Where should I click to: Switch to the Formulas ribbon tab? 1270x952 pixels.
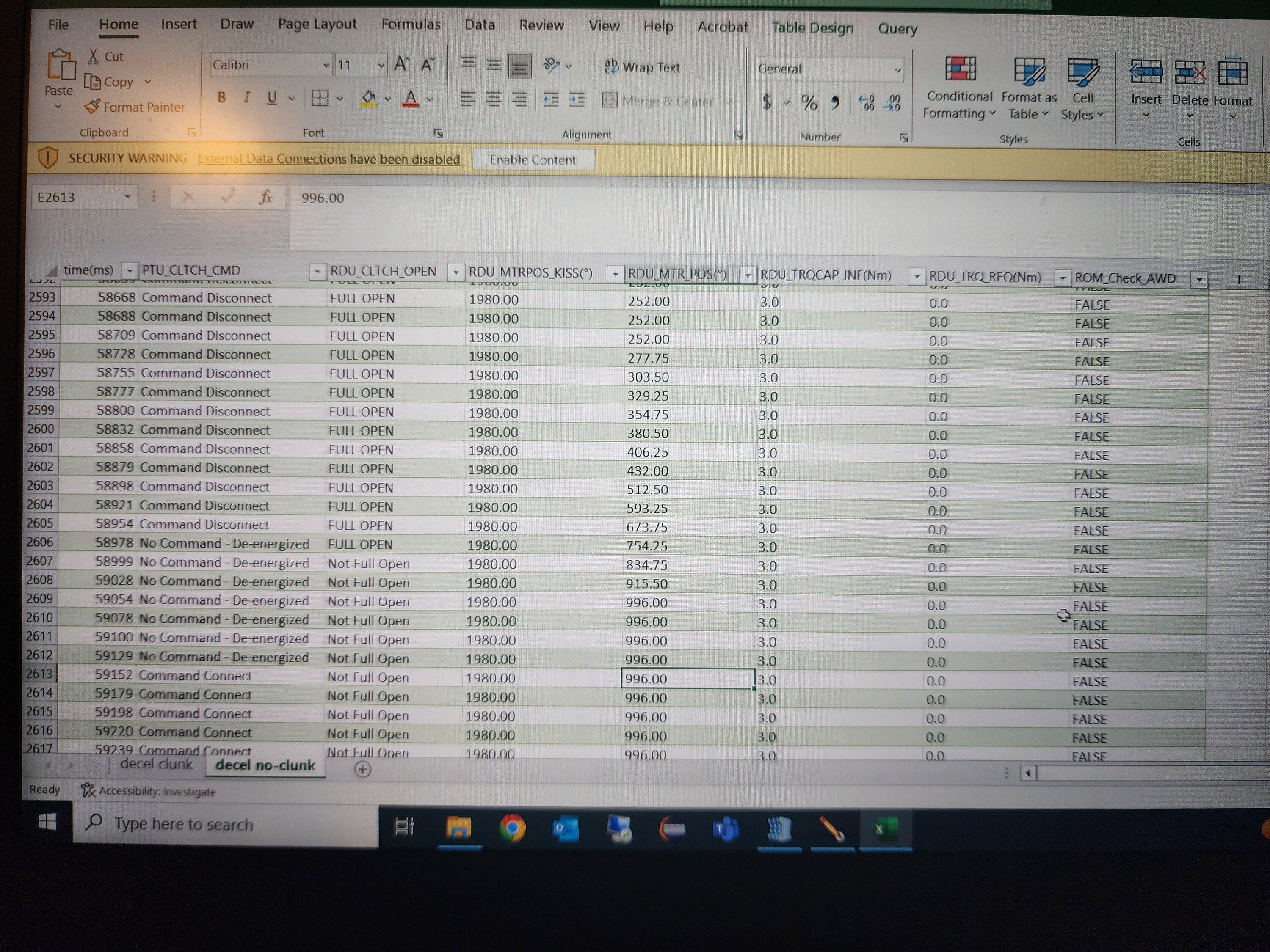411,25
